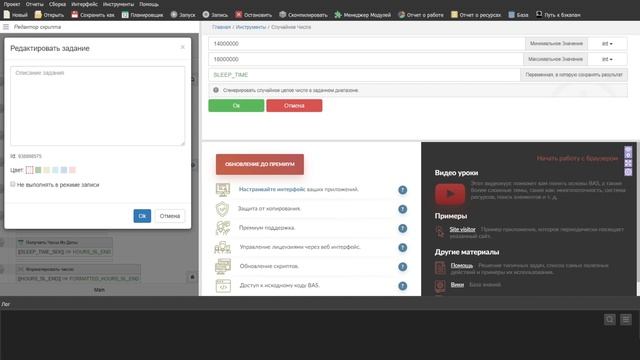This screenshot has height=360, width=640.
Task: Click the maximum value field 16000000
Action: (x=366, y=59)
